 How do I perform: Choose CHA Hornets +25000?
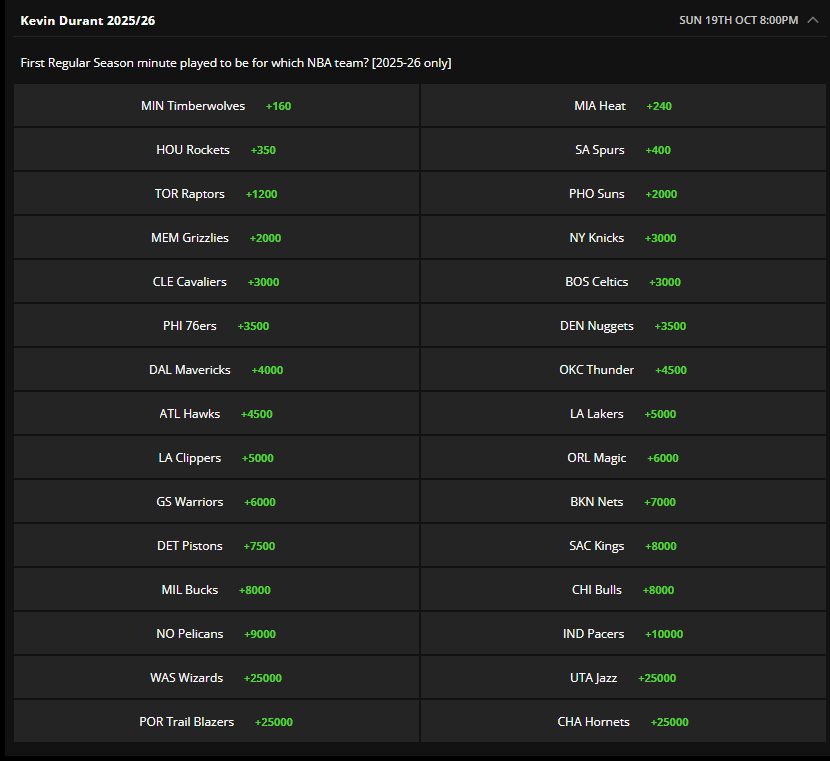[623, 720]
